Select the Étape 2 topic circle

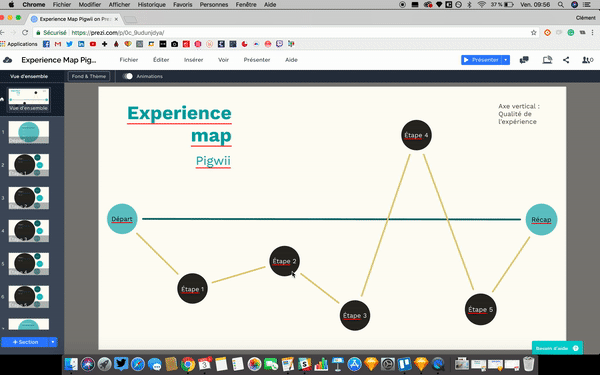(x=284, y=261)
